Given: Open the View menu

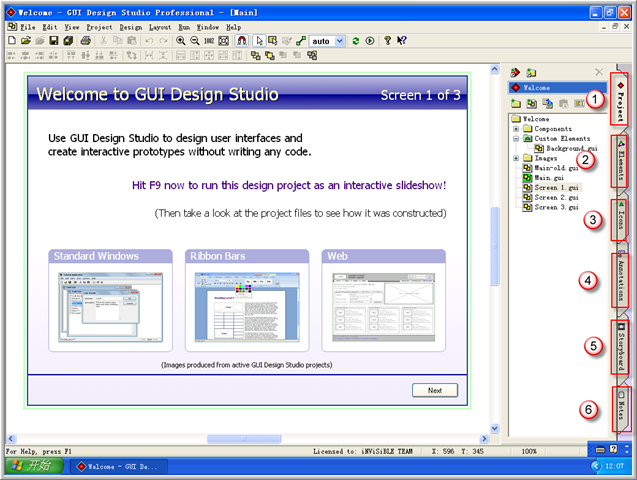Looking at the screenshot, I should tap(72, 27).
